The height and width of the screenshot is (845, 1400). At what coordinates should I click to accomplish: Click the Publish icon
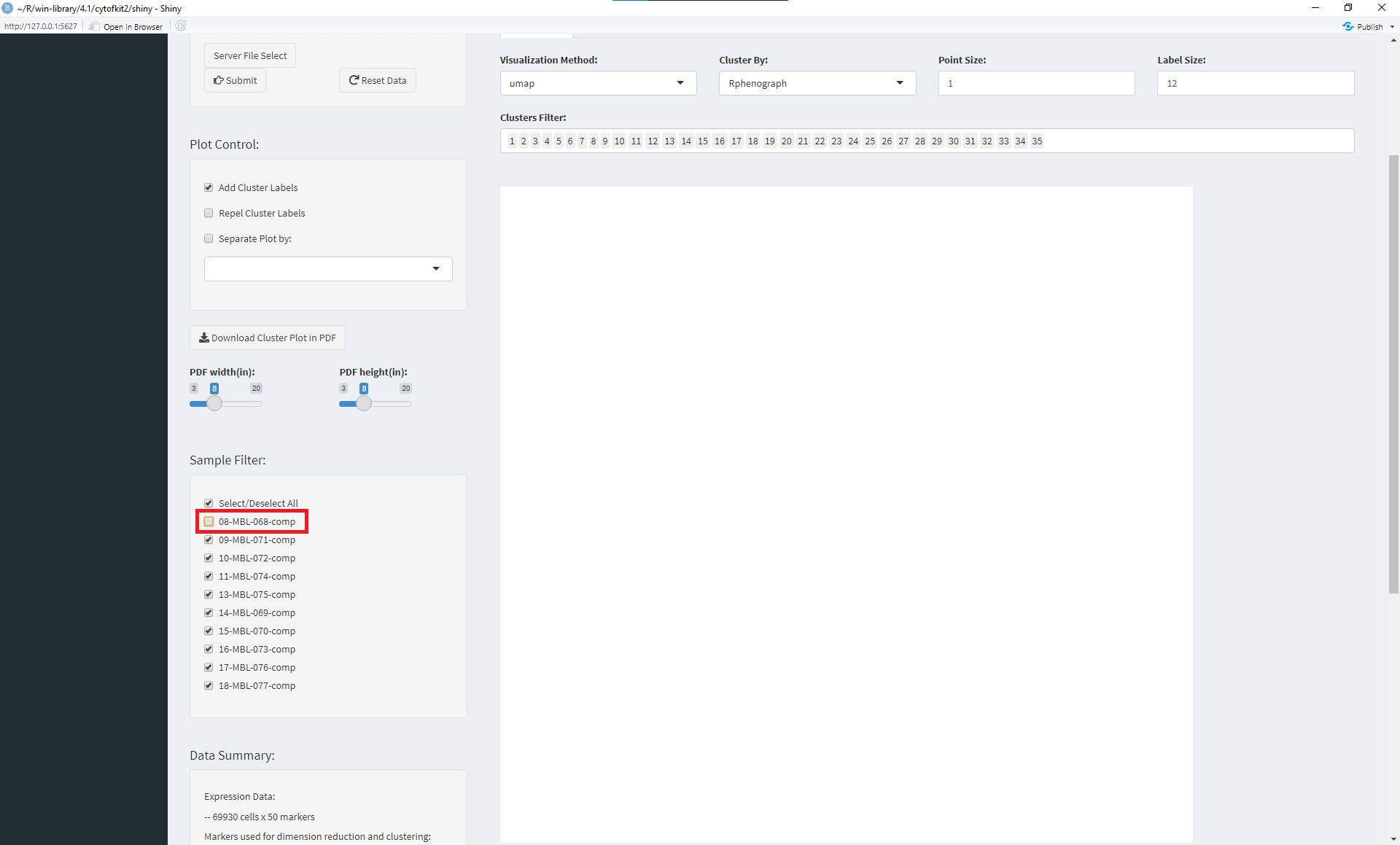(1347, 26)
